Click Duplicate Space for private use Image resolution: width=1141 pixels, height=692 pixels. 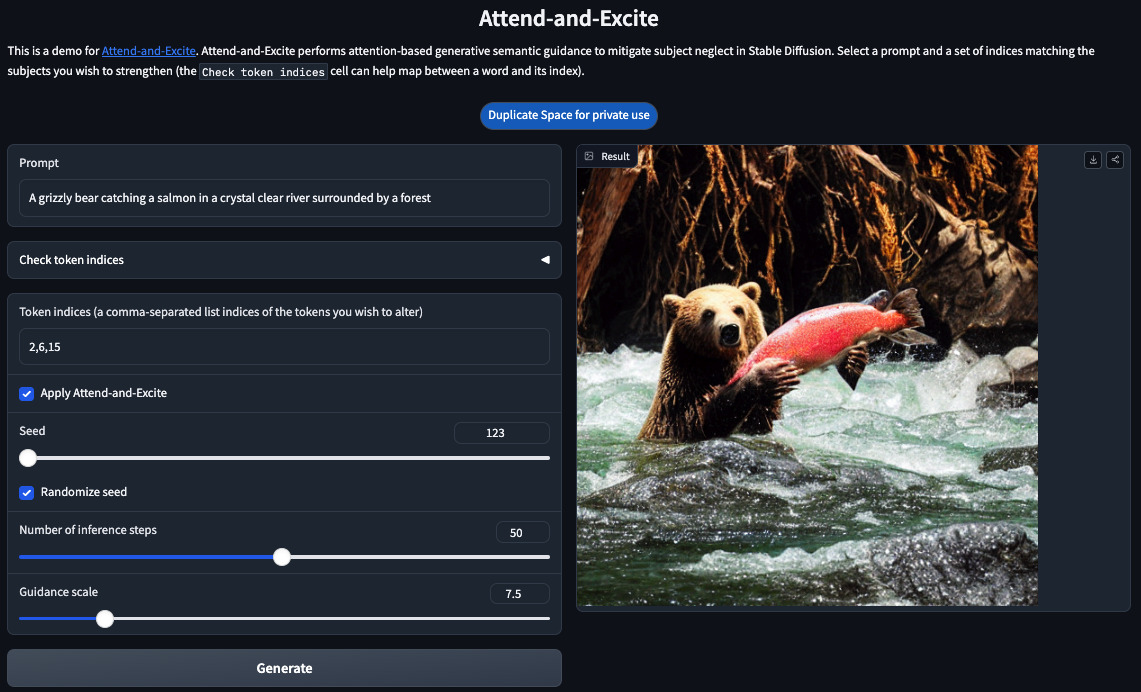pyautogui.click(x=568, y=115)
